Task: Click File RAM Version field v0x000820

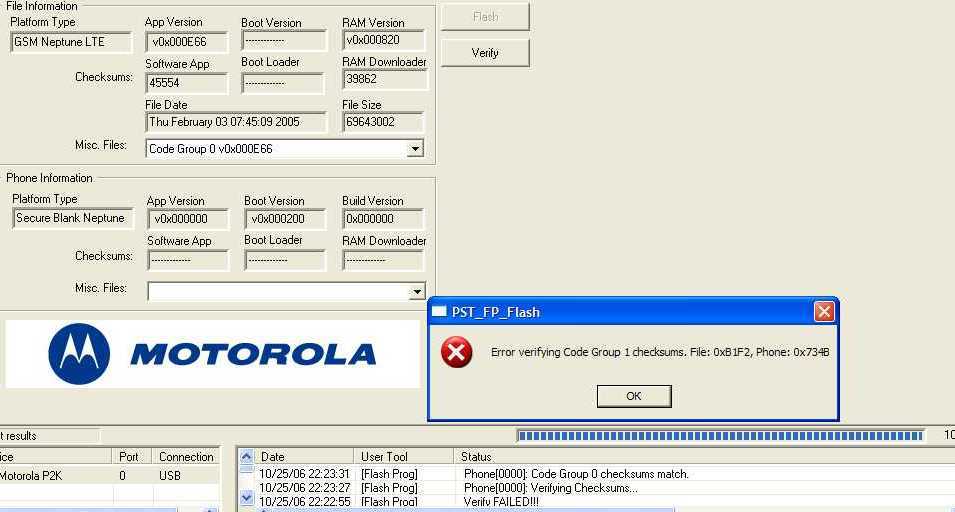Action: click(384, 40)
